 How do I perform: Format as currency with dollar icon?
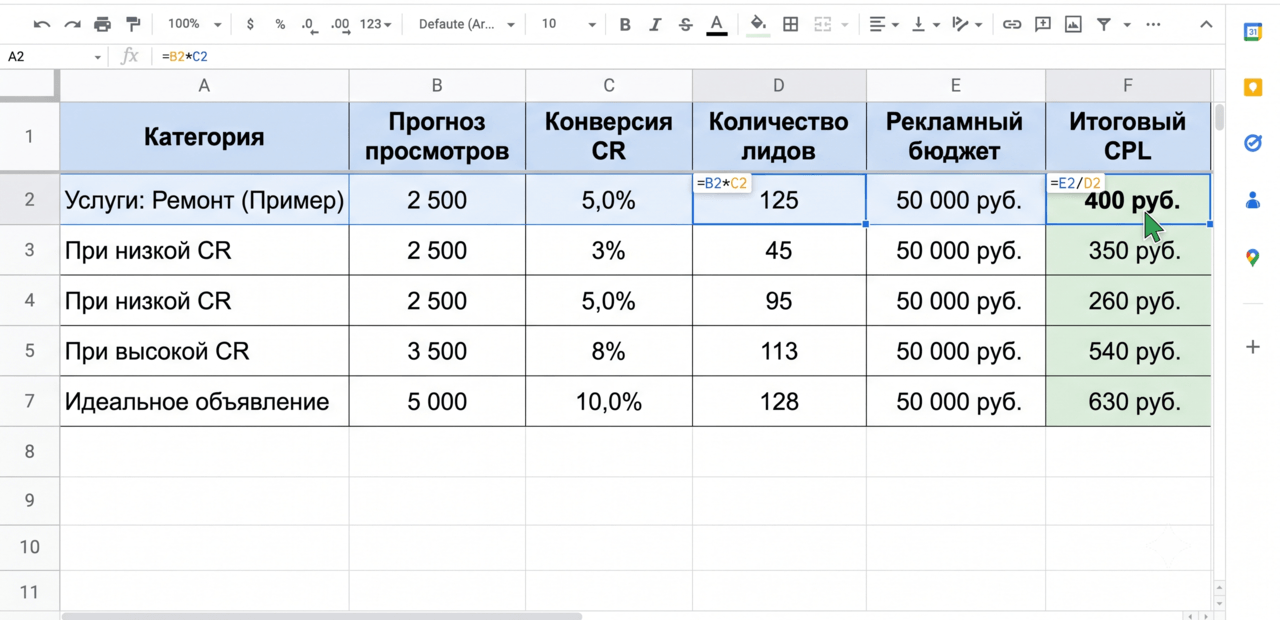tap(250, 24)
